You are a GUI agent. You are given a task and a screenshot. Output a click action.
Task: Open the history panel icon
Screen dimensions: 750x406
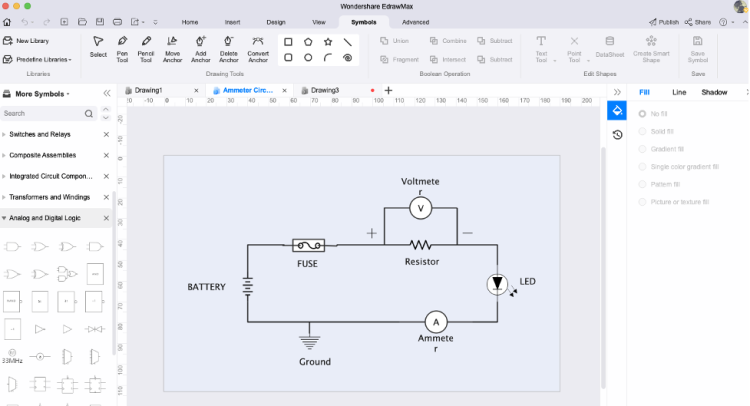[617, 135]
